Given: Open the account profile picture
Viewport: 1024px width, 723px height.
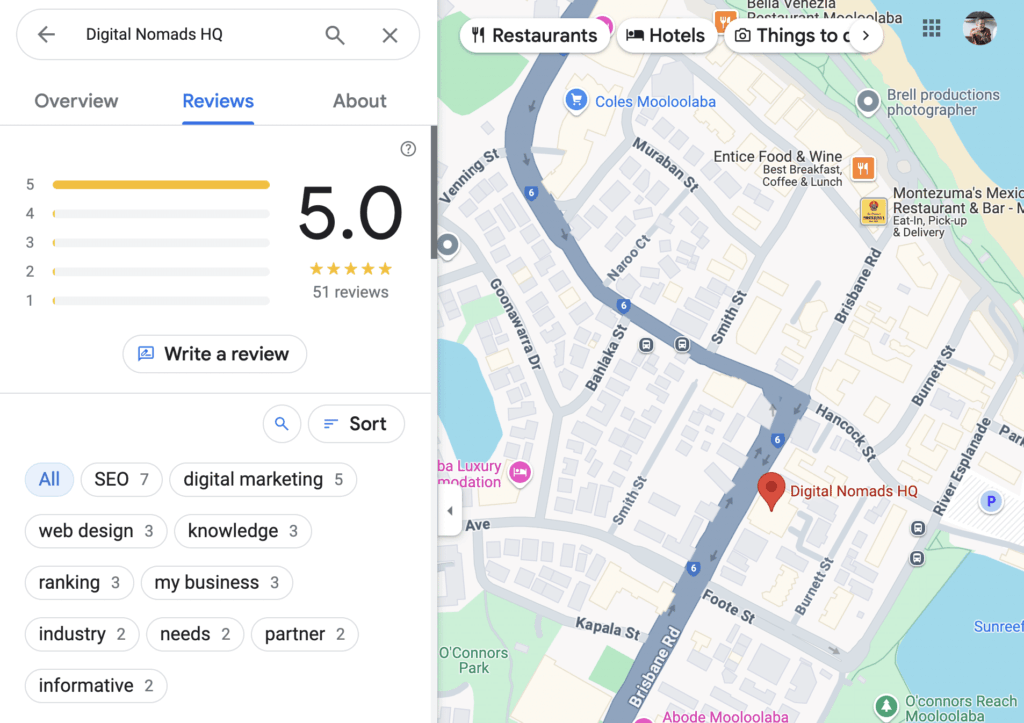Looking at the screenshot, I should [x=980, y=28].
